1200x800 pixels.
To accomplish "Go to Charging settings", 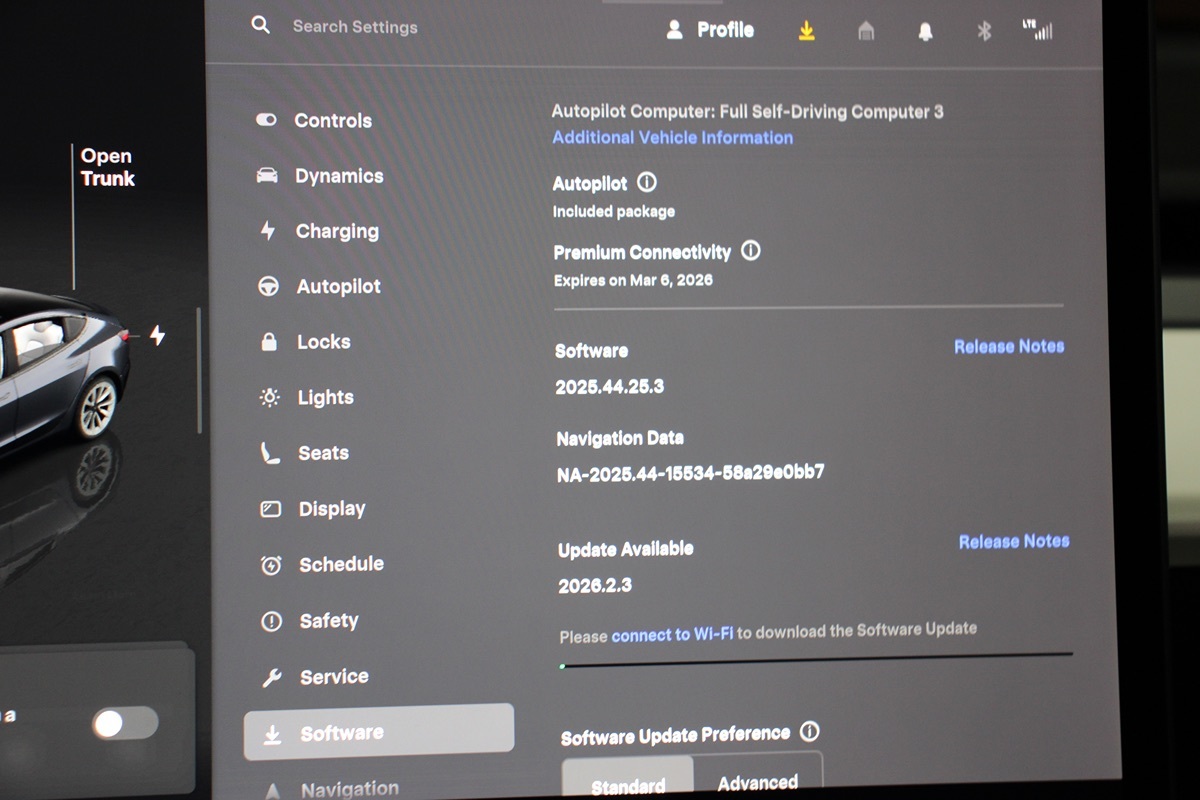I will coord(336,231).
